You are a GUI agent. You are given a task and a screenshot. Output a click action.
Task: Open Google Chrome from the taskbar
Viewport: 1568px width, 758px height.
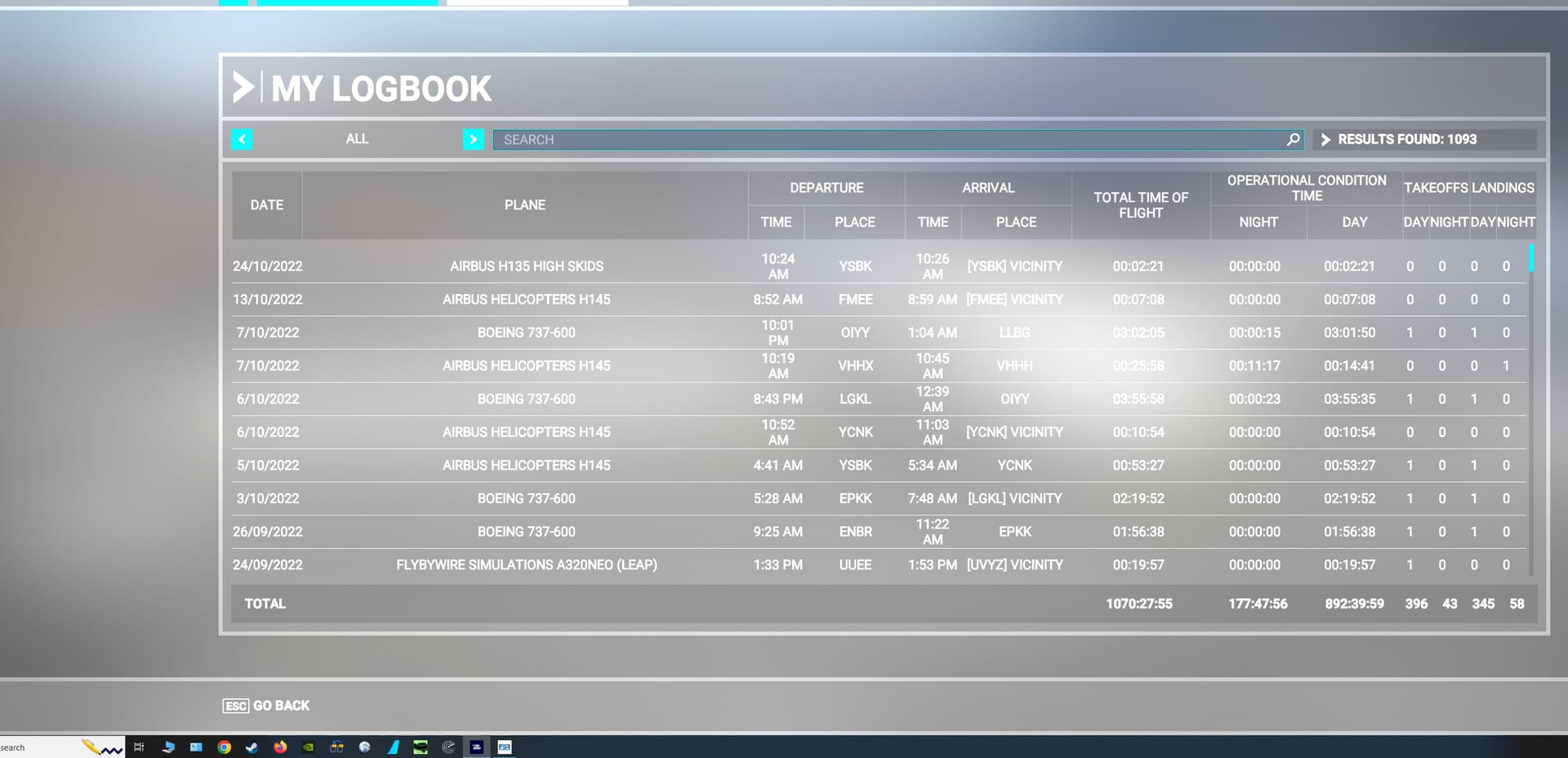(x=224, y=747)
